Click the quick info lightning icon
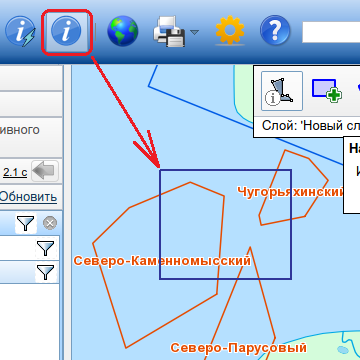Screen dimensions: 360x360 pyautogui.click(x=20, y=31)
